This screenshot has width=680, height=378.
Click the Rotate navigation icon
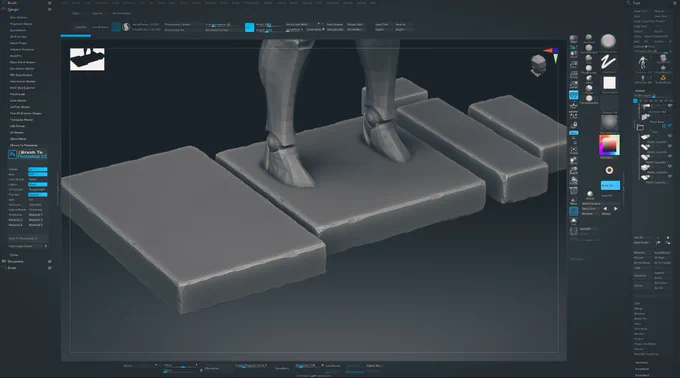coord(573,181)
